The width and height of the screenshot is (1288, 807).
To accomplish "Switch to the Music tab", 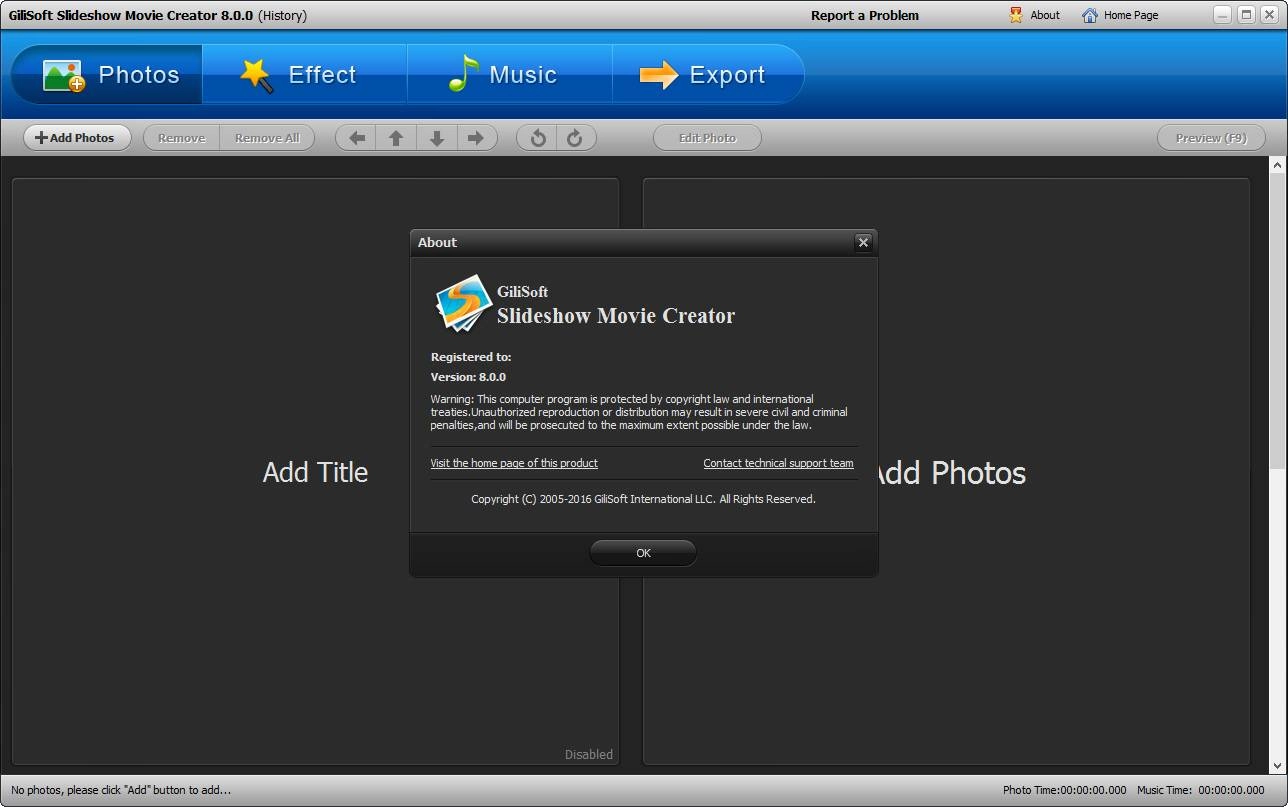I will click(x=510, y=75).
